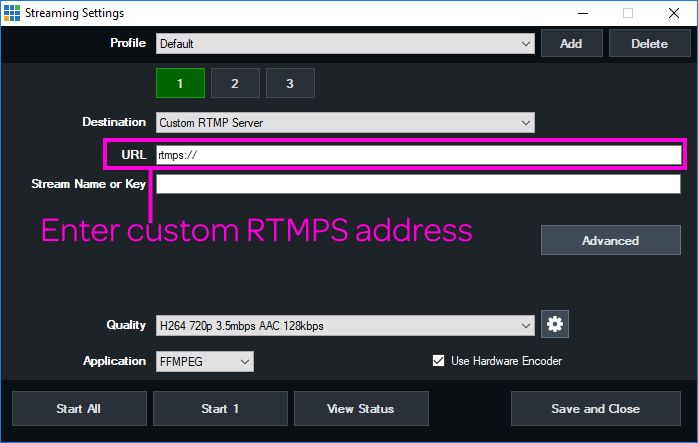
Task: Click the Stream Name or Key field
Action: pyautogui.click(x=418, y=184)
